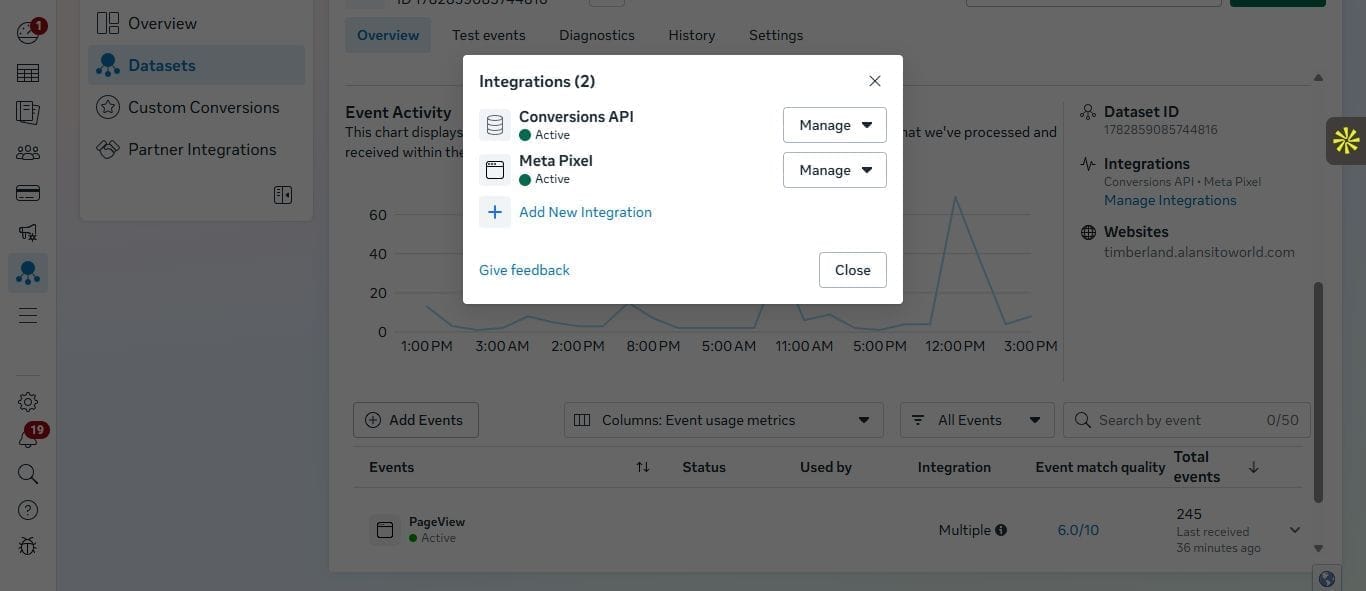
Task: Expand the PageView event row chevron
Action: tap(1295, 530)
